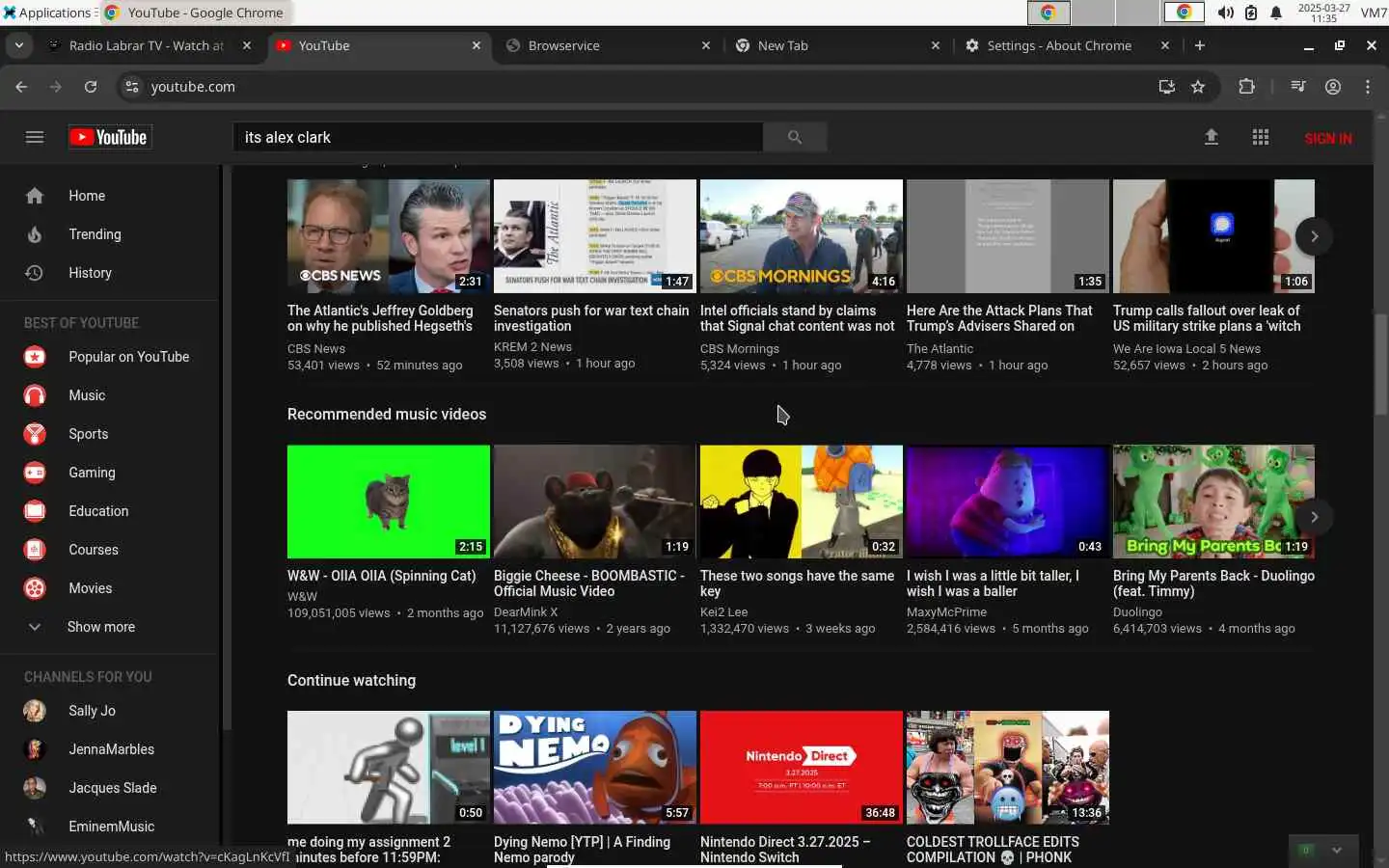Open 'Senators push for war text chain' title
The height and width of the screenshot is (868, 1389).
[591, 318]
